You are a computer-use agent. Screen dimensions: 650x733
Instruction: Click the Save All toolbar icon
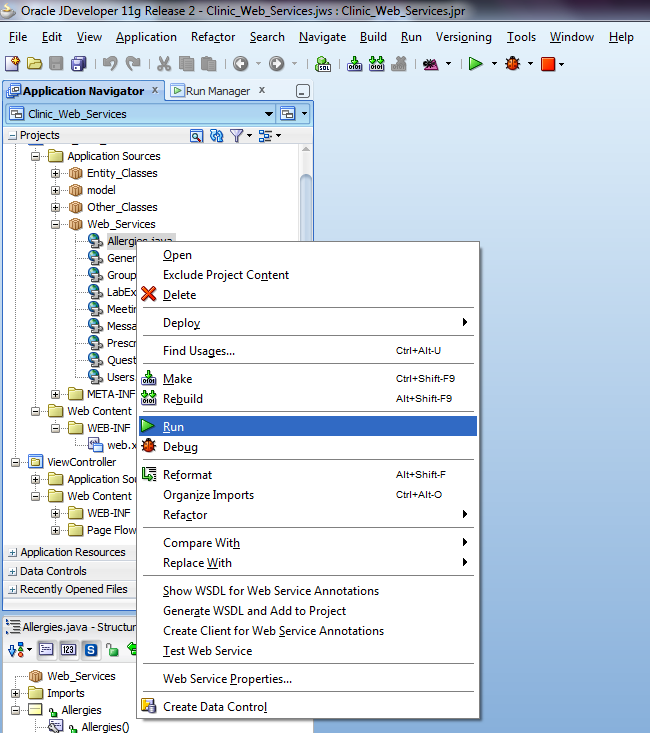tap(79, 64)
